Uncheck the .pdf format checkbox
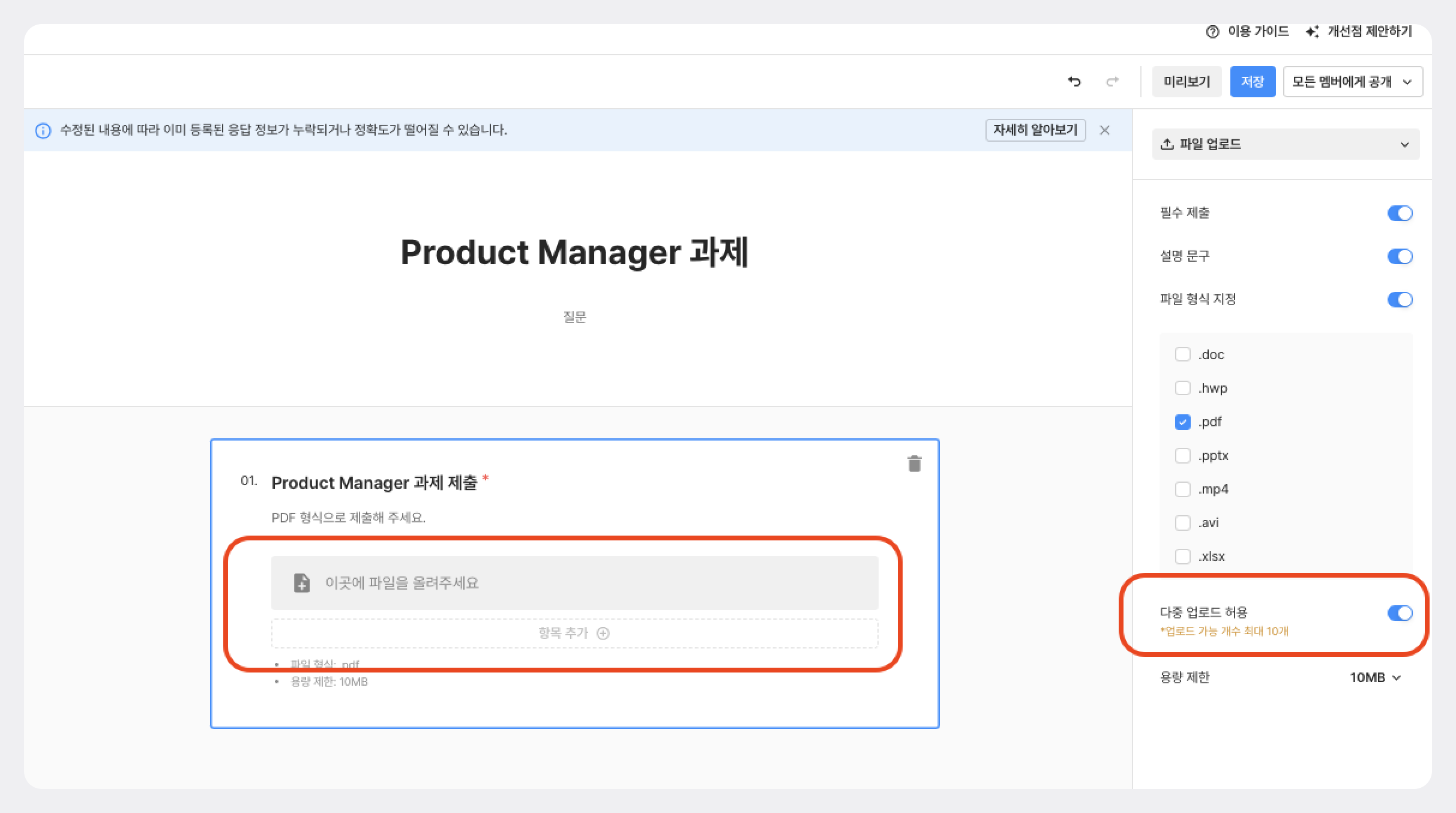This screenshot has height=813, width=1456. 1182,422
